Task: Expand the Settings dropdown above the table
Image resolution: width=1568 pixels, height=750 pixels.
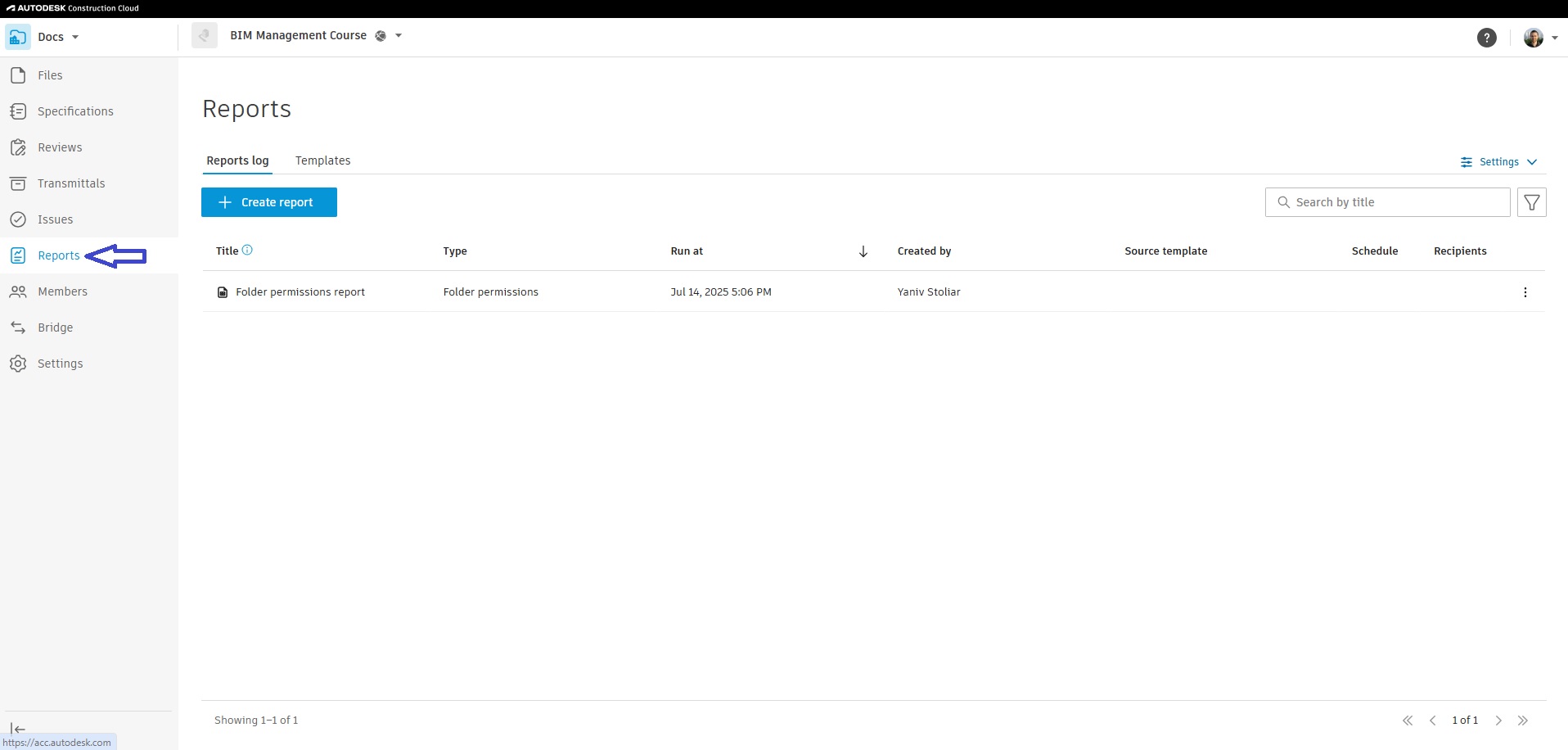Action: pos(1499,162)
